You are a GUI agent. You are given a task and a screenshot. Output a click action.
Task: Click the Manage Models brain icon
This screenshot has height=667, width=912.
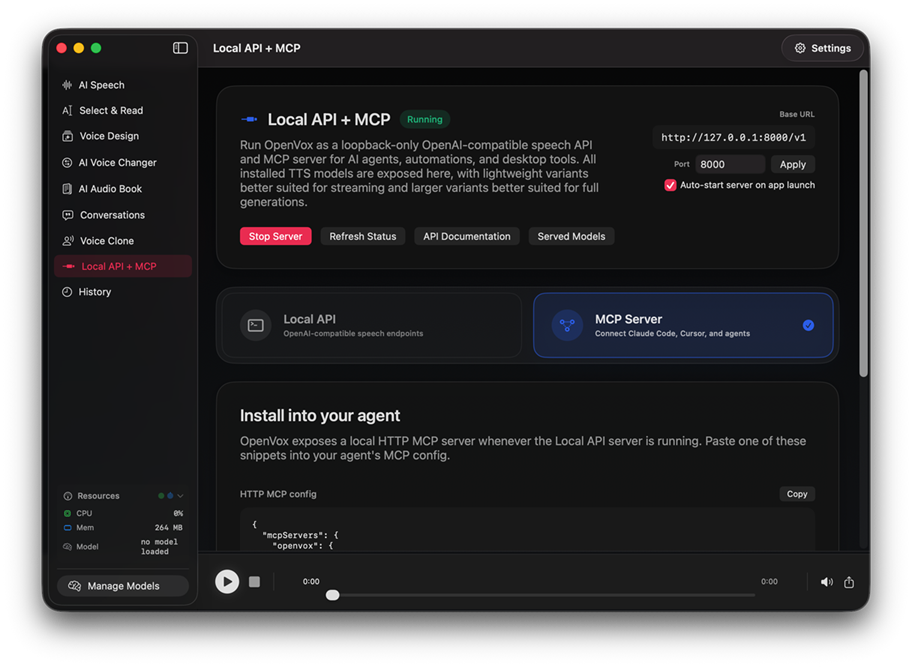(x=74, y=586)
